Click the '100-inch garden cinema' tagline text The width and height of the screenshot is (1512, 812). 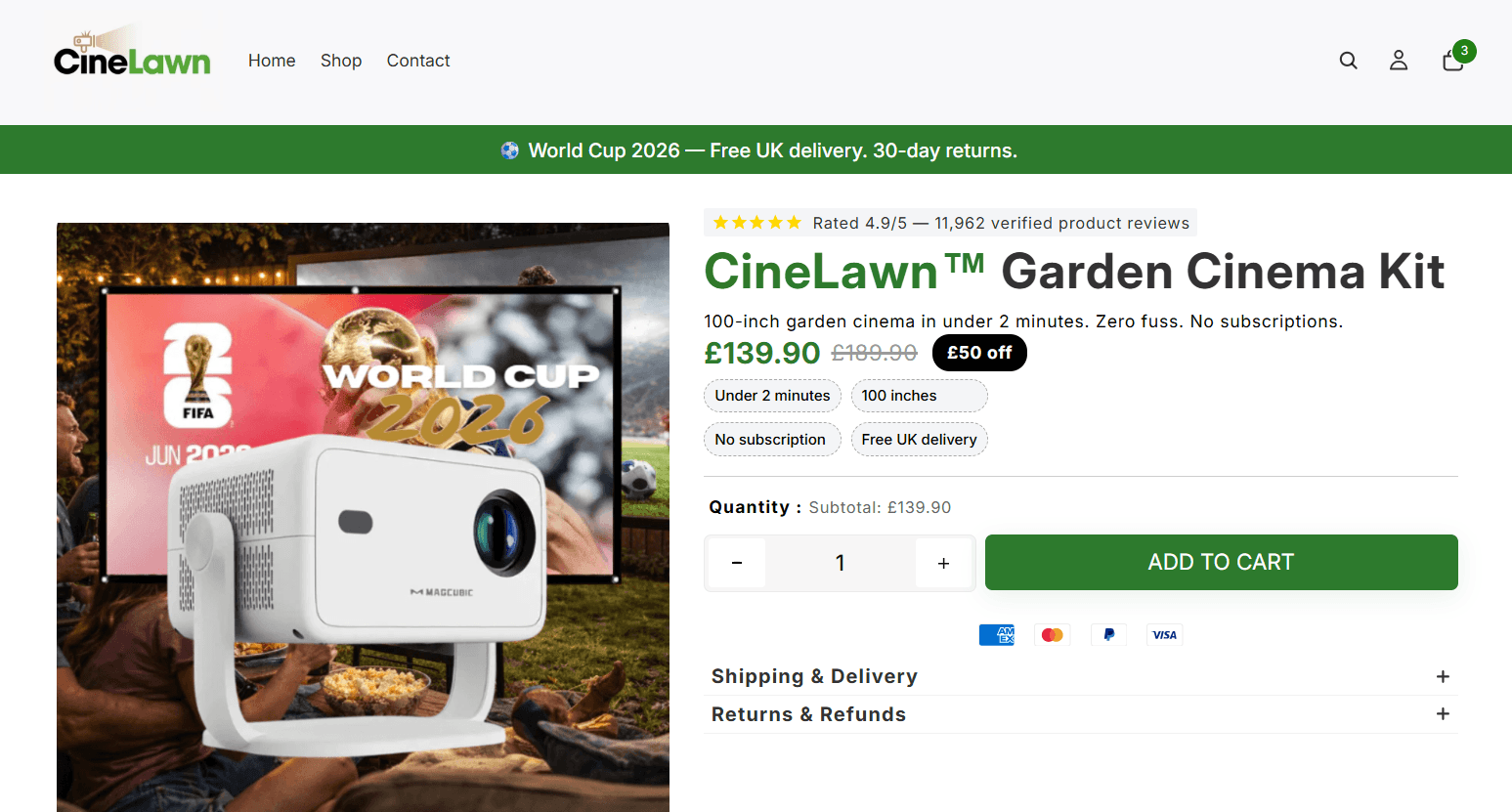1023,321
